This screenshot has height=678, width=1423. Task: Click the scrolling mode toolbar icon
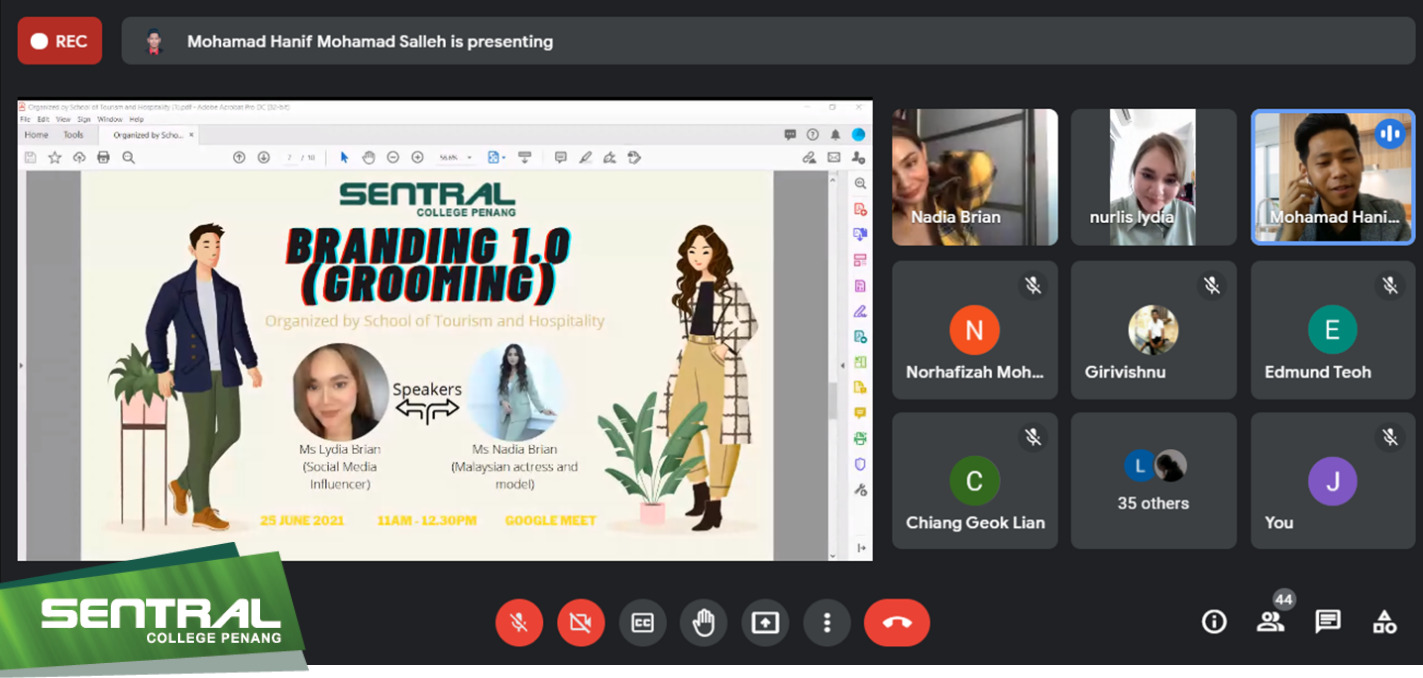(524, 157)
